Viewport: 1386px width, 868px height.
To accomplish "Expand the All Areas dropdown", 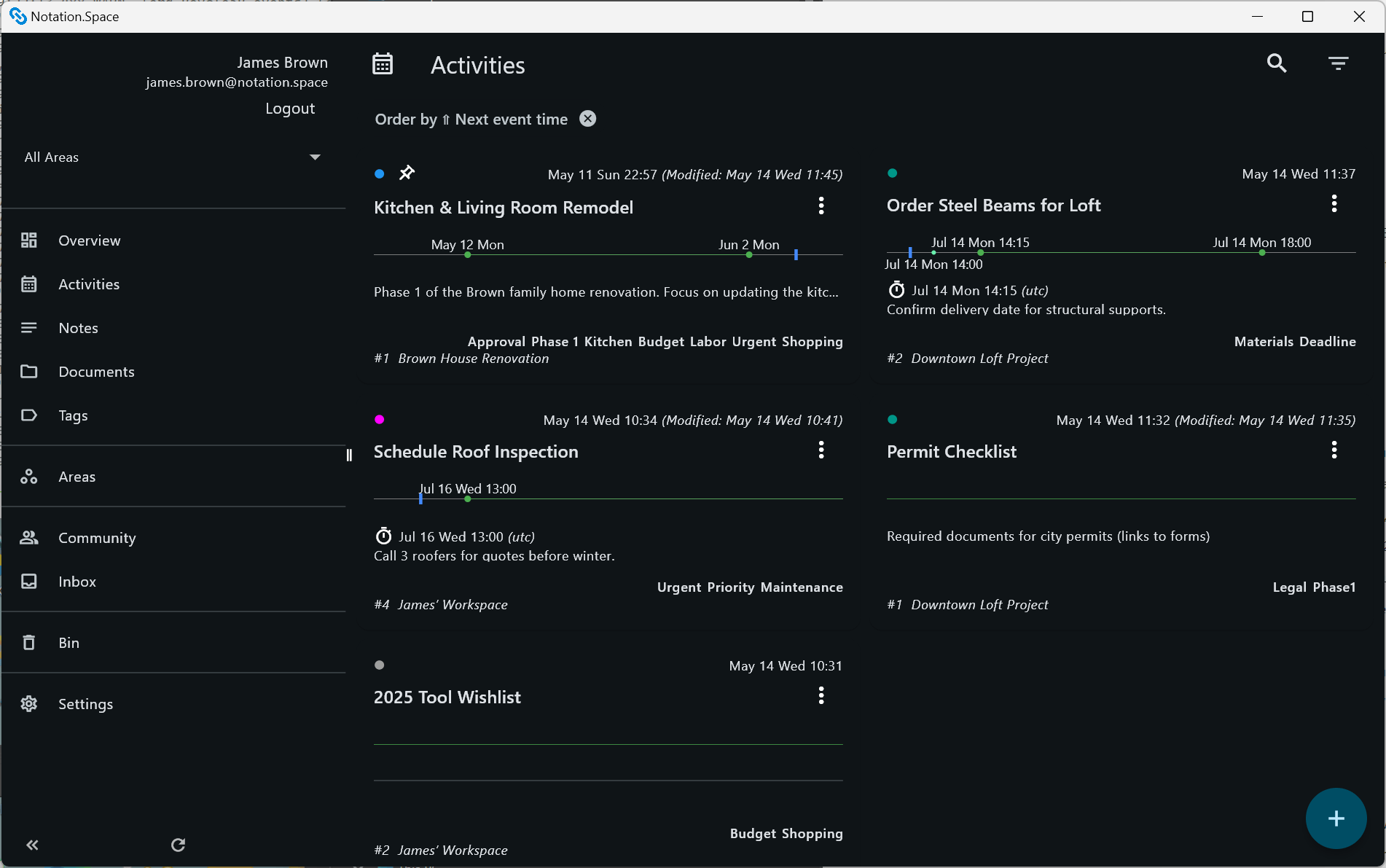I will (315, 157).
